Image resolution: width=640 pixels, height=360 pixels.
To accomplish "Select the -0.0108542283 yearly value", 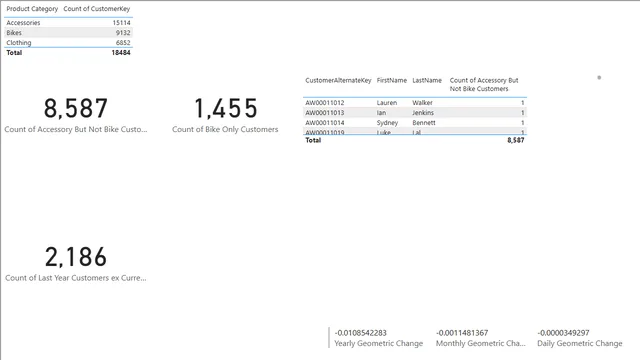I will coord(360,333).
